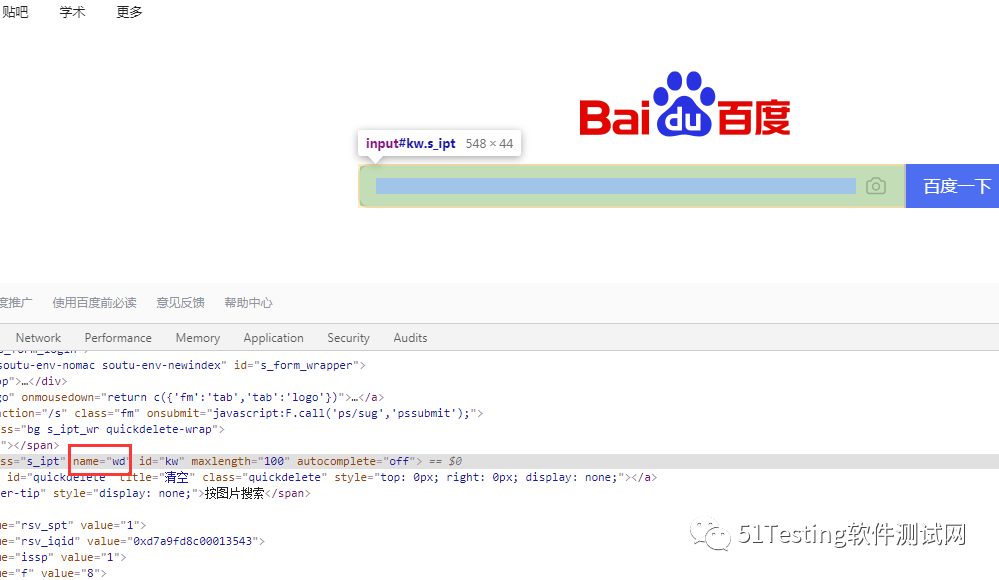Open the 帮助中心 footer link
The height and width of the screenshot is (580, 999).
coord(248,303)
